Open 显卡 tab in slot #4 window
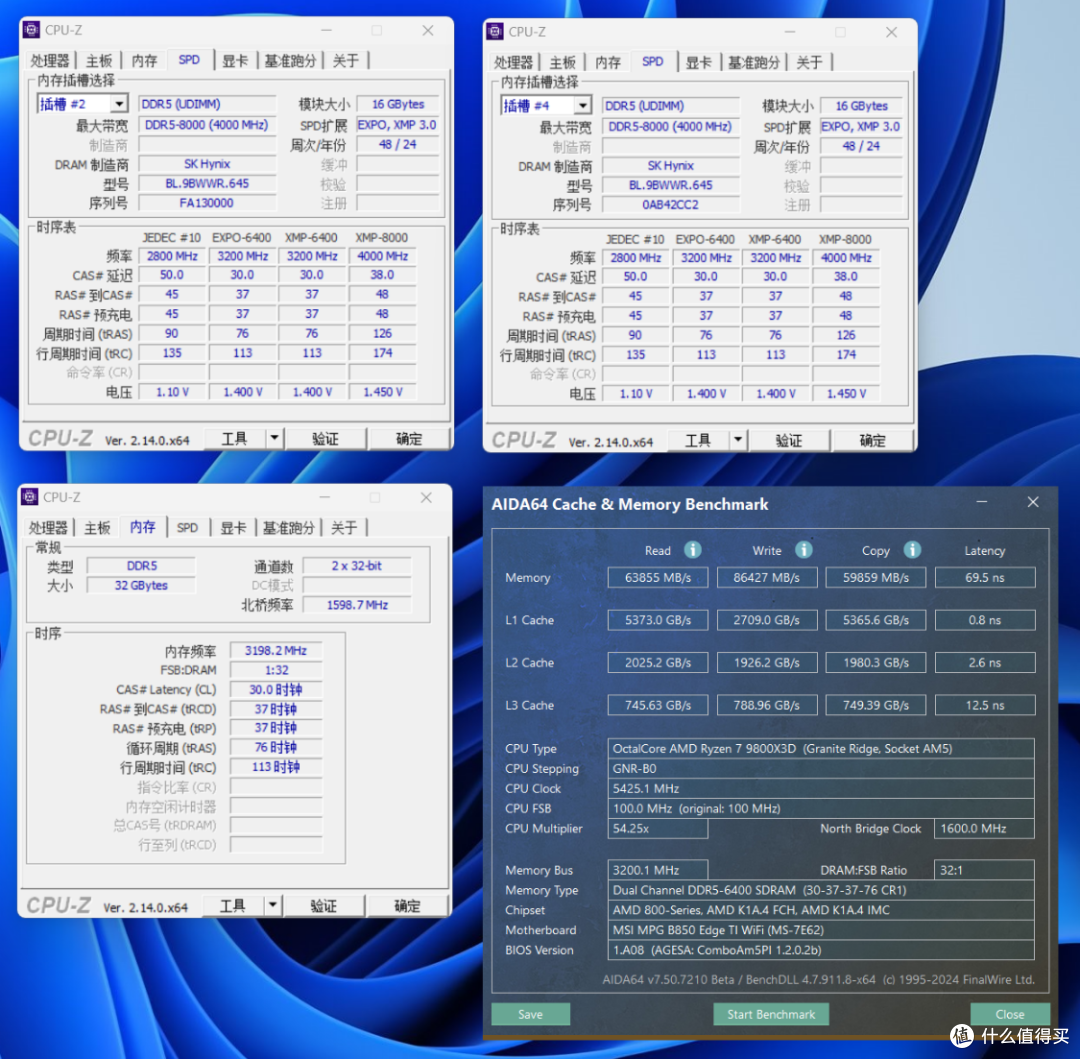Viewport: 1080px width, 1059px height. (x=698, y=62)
